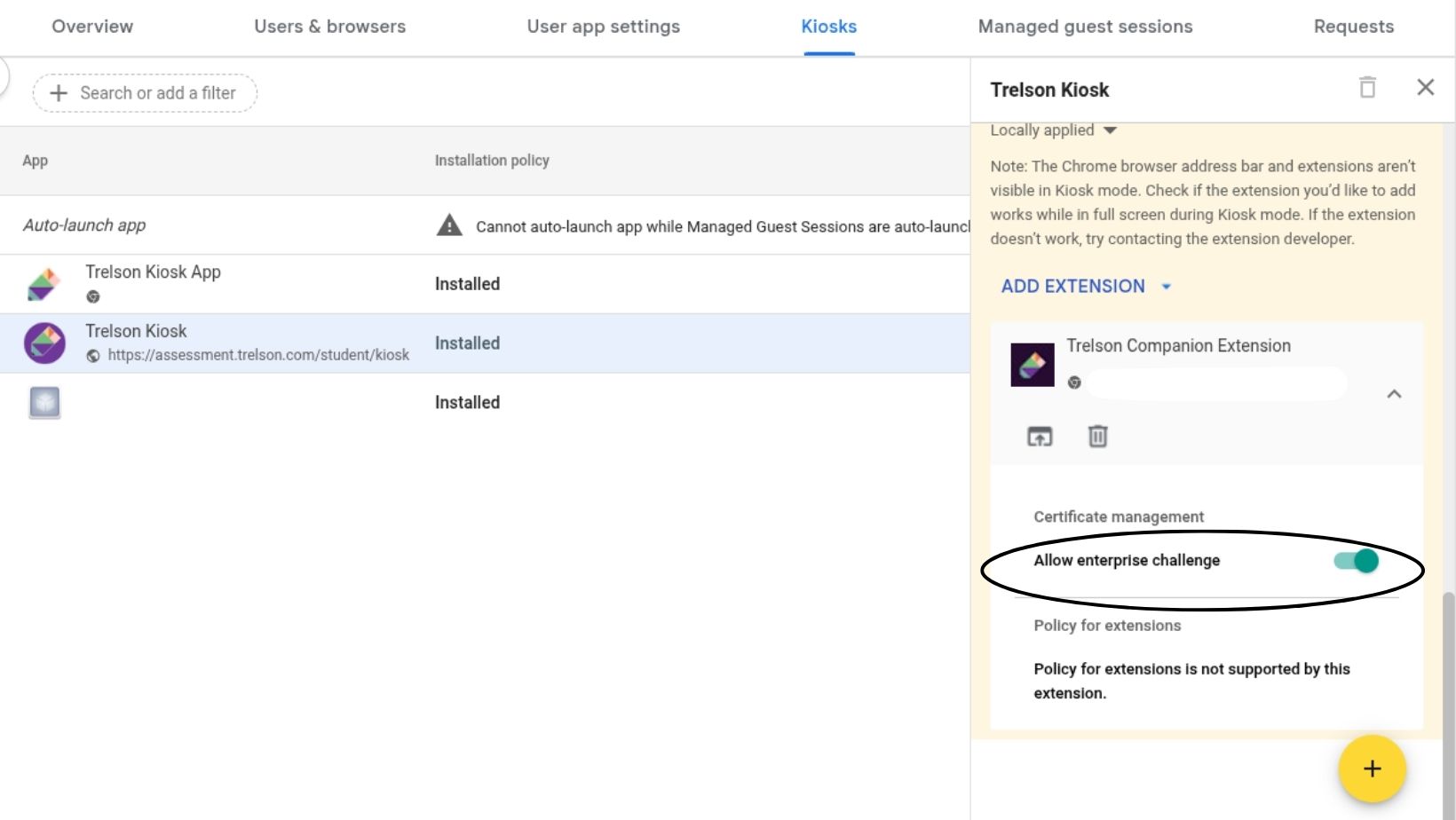This screenshot has height=820, width=1456.
Task: Click the globe icon beside kiosk URL
Action: (x=93, y=356)
